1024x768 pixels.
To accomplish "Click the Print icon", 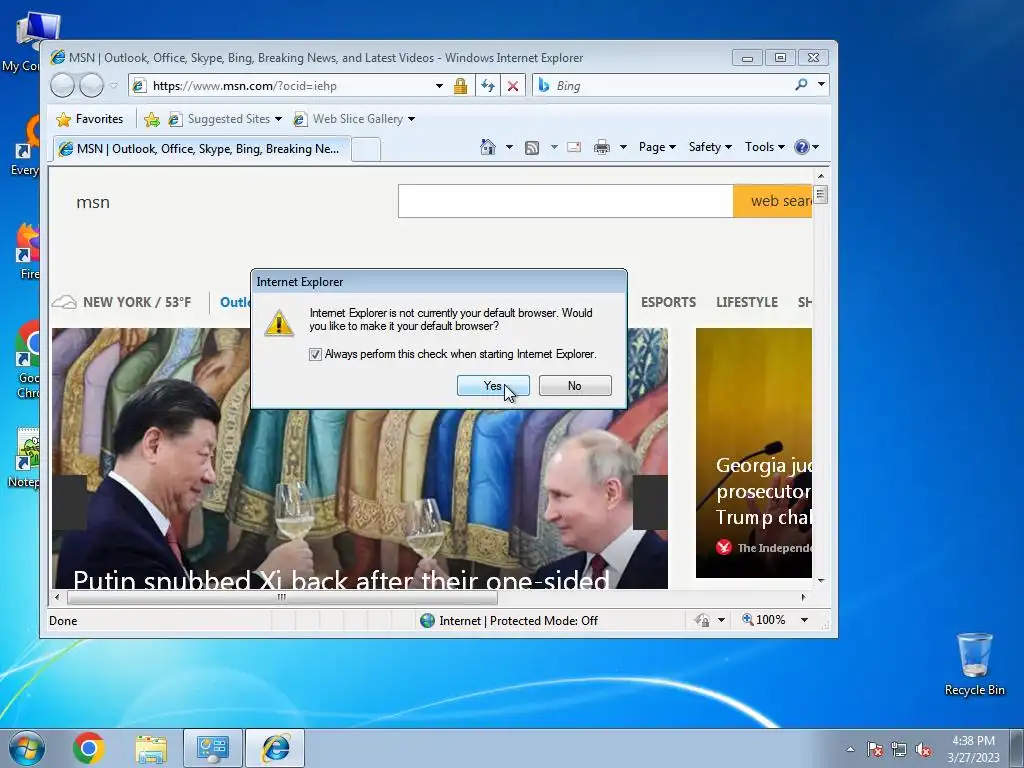I will [601, 148].
